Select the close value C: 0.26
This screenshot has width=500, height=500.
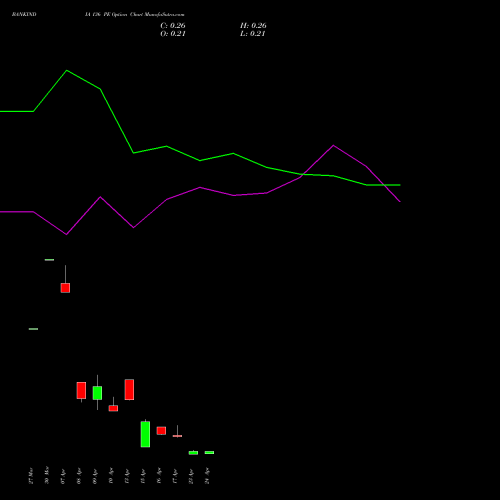(x=173, y=25)
